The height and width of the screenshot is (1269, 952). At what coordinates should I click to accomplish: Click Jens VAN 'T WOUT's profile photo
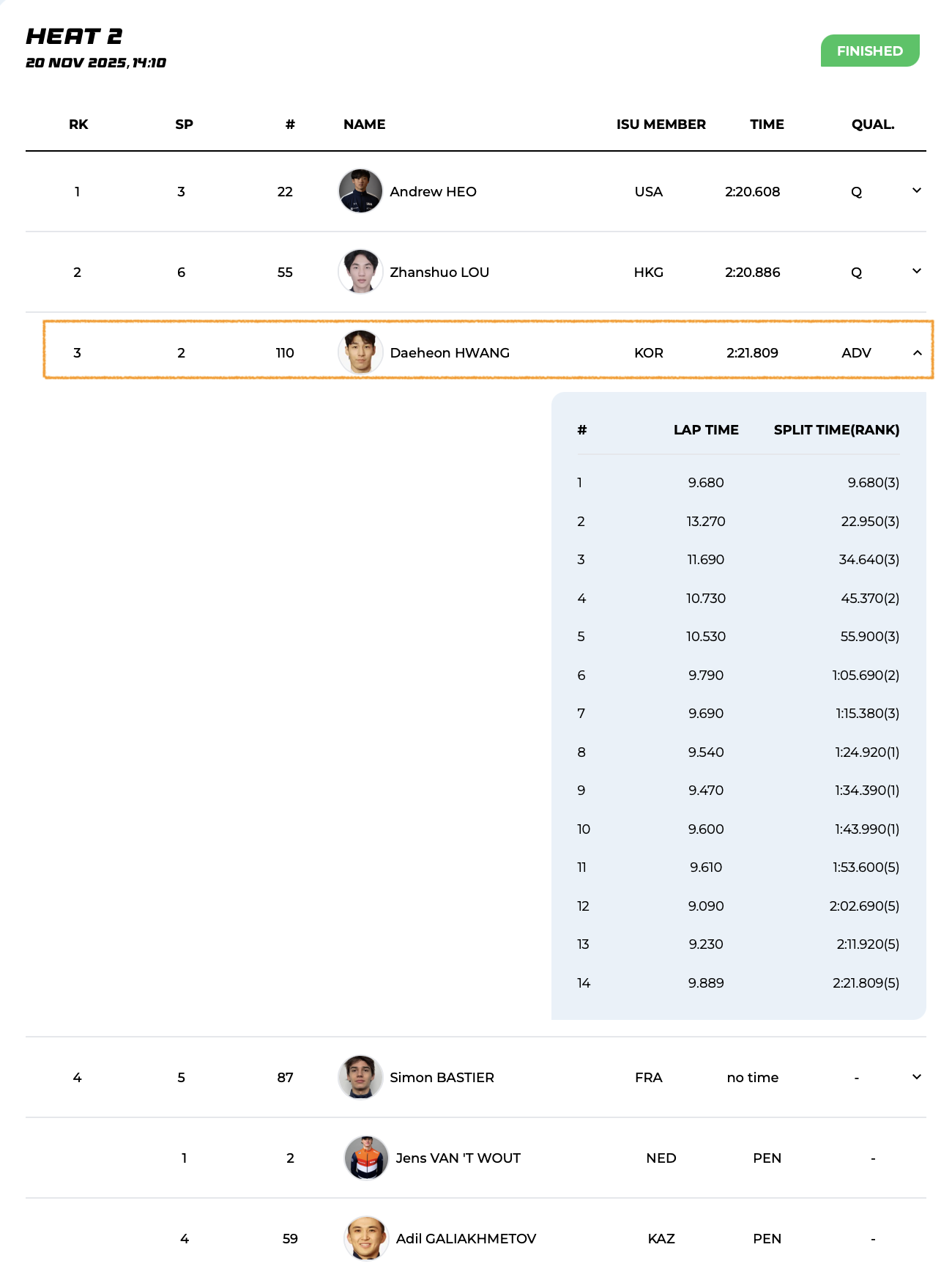(366, 1158)
